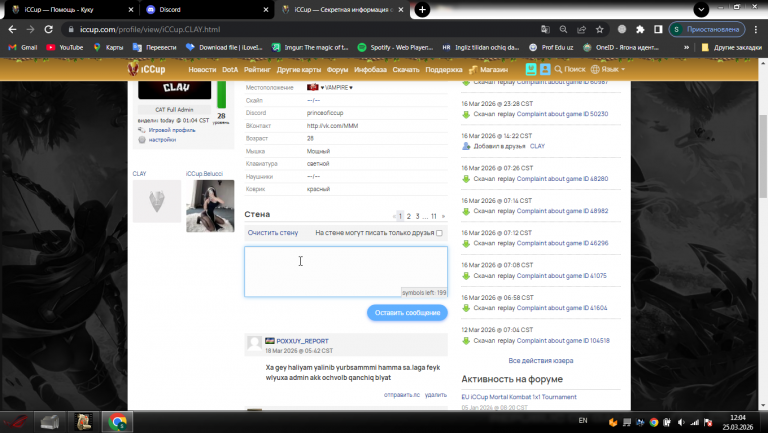The width and height of the screenshot is (768, 433).
Task: Open the Перевести bookmark
Action: tap(154, 48)
